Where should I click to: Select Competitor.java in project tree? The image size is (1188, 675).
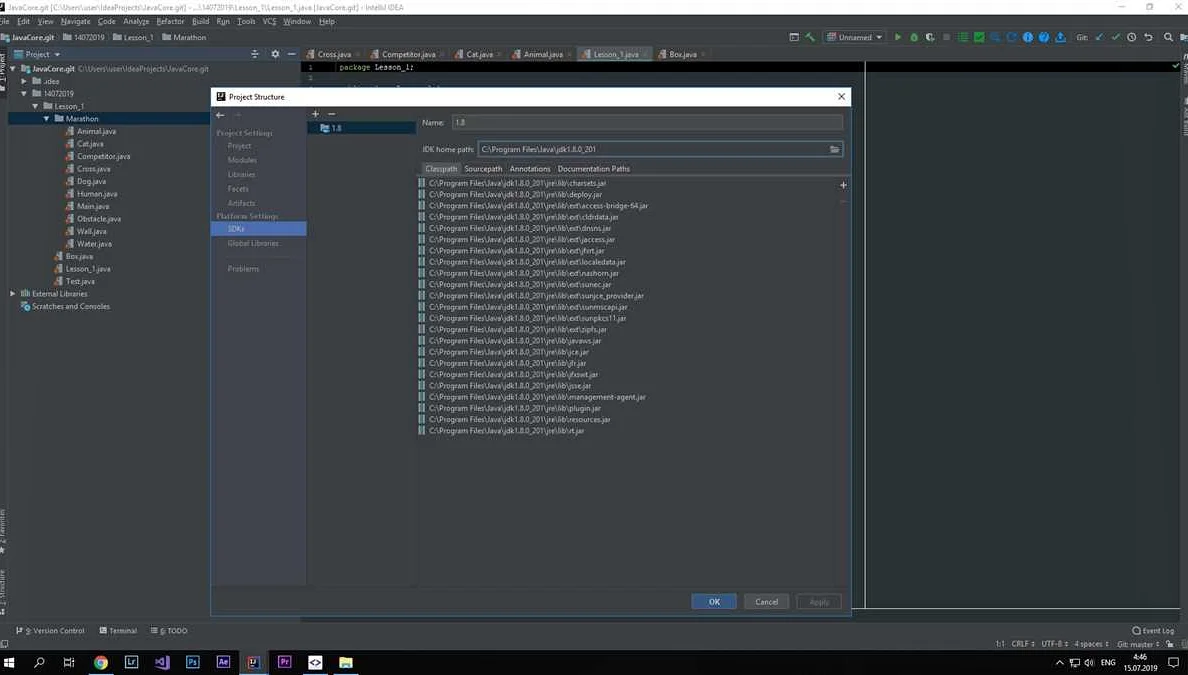103,156
